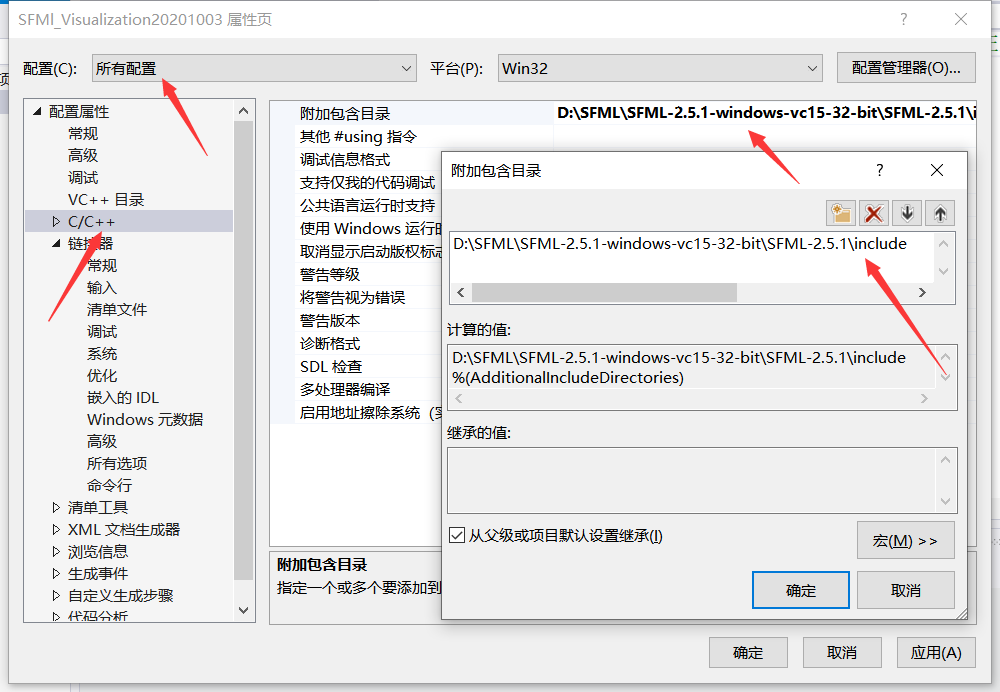Move line down with the down arrow icon
The width and height of the screenshot is (1000, 692).
click(907, 213)
